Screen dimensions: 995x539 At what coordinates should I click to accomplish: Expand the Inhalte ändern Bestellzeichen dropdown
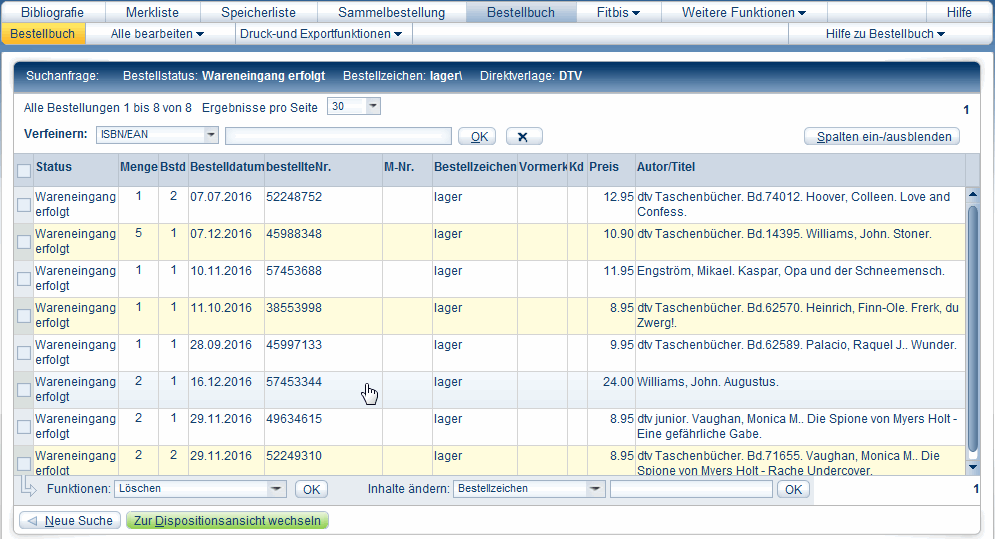(x=595, y=489)
